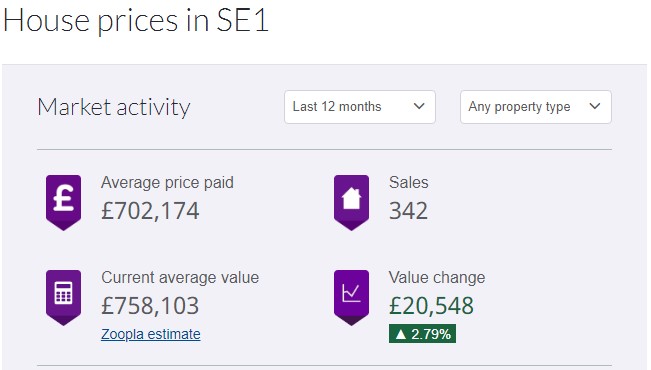Viewport: 651px width, 370px height.
Task: Click the Average price paid label
Action: 167,183
